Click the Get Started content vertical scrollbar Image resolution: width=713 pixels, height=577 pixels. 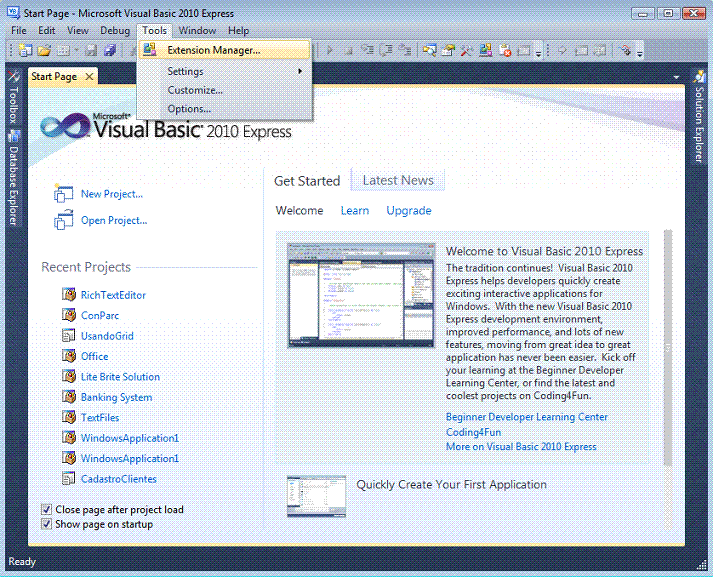point(668,348)
